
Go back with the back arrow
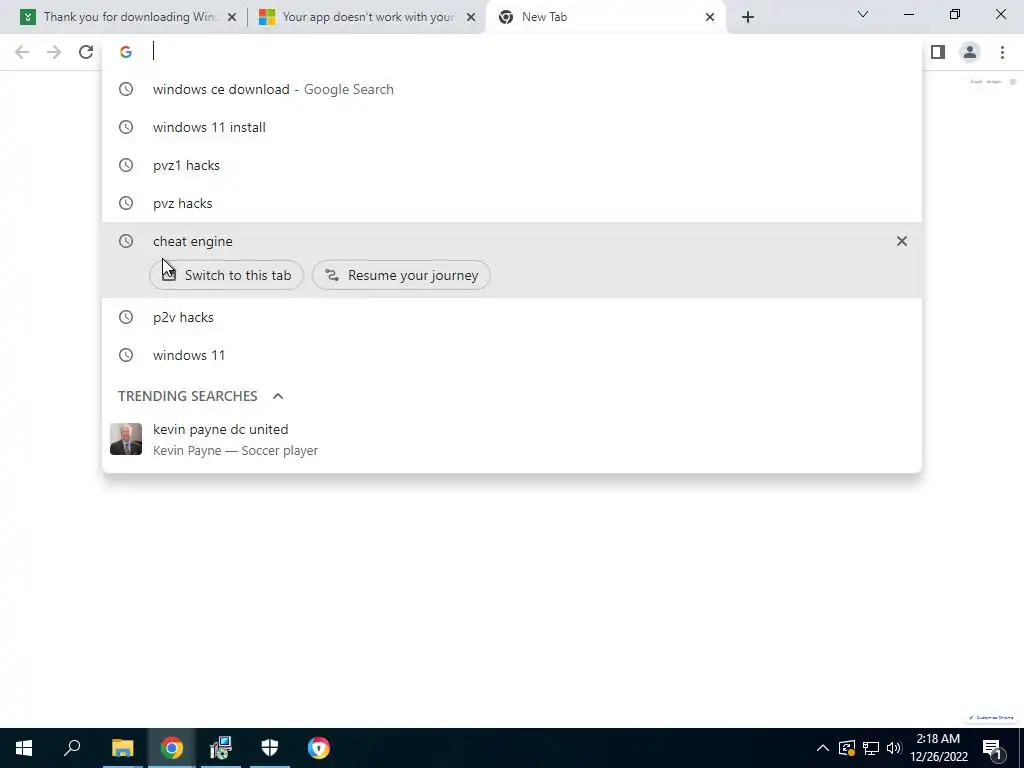pyautogui.click(x=22, y=52)
